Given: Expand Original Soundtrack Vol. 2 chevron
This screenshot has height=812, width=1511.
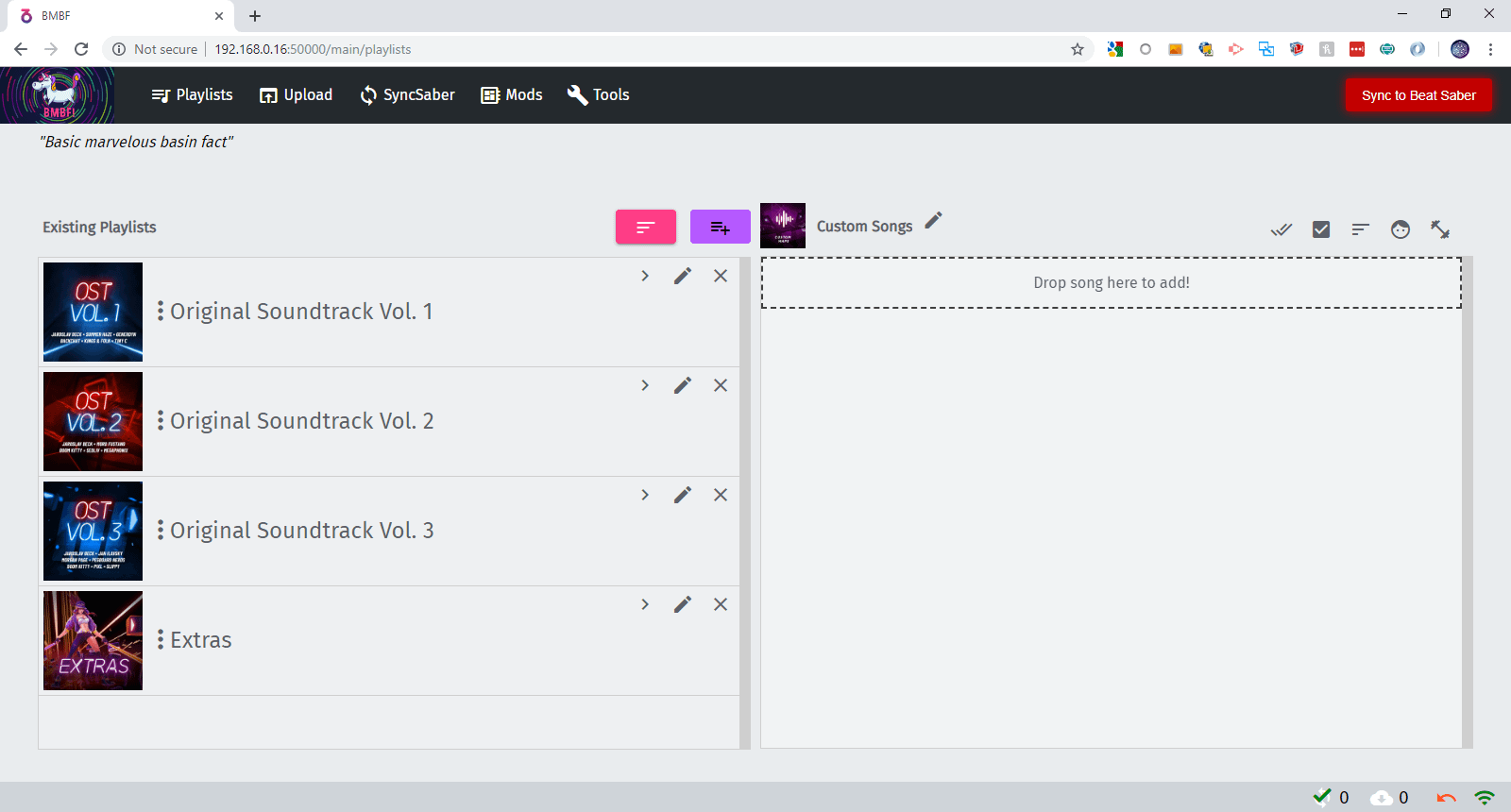Looking at the screenshot, I should [645, 385].
